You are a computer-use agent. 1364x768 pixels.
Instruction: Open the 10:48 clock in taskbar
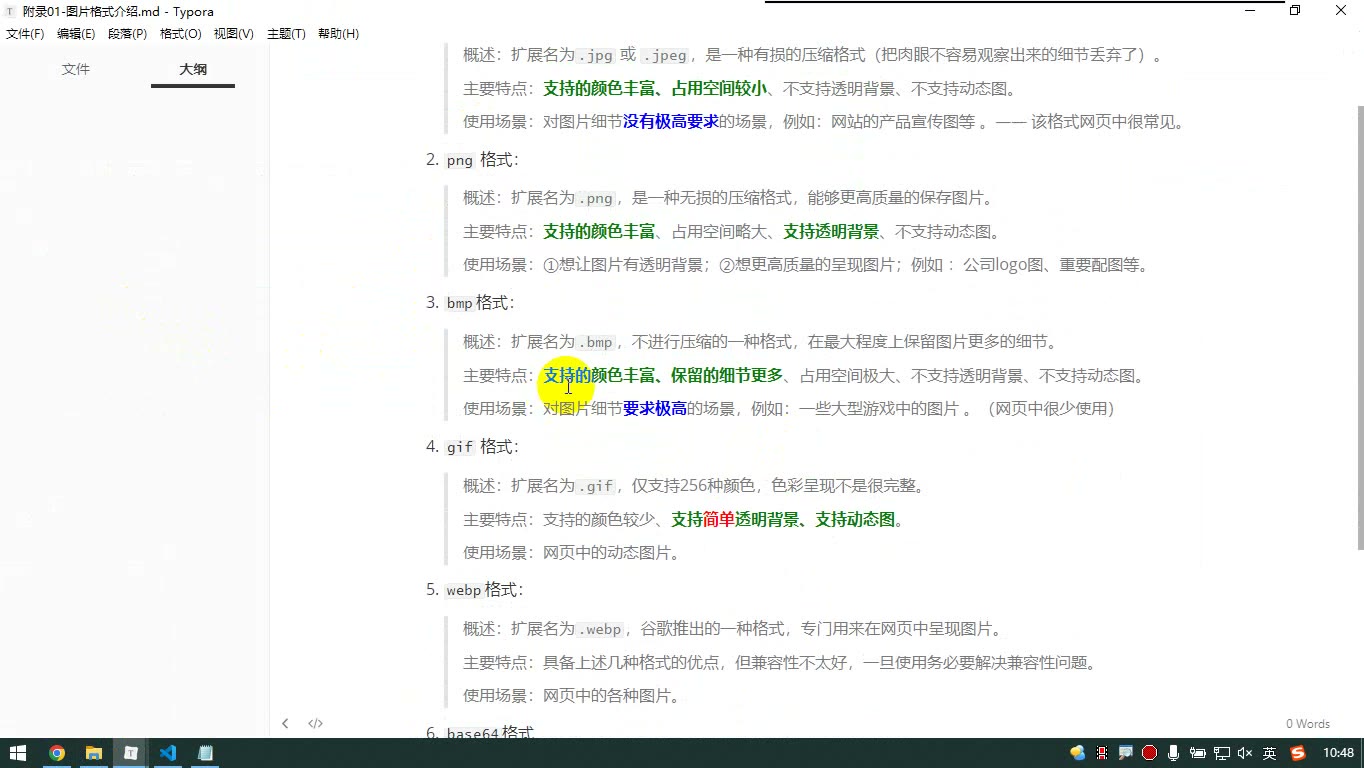coord(1338,753)
